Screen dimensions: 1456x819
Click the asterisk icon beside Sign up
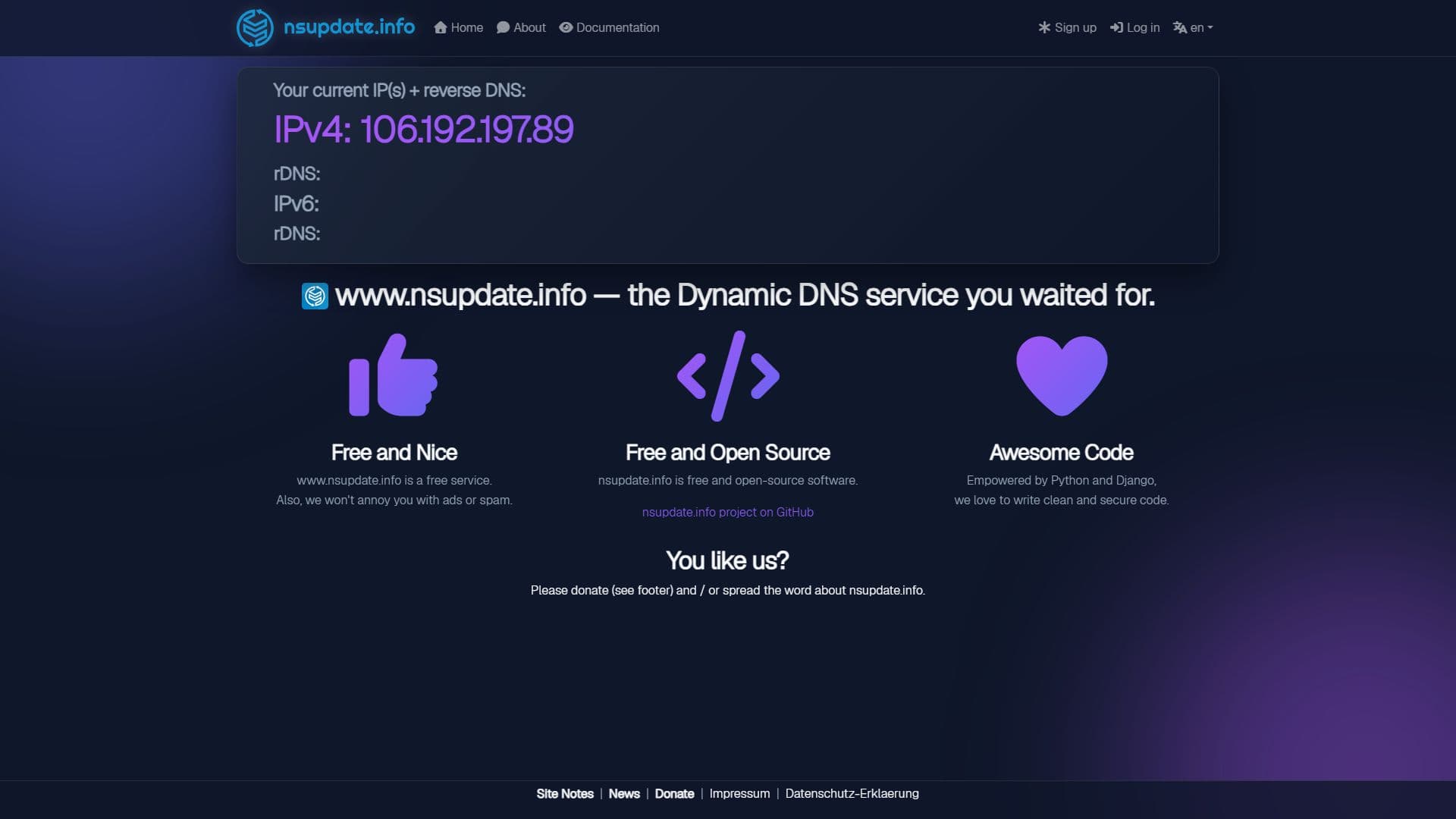click(x=1044, y=27)
